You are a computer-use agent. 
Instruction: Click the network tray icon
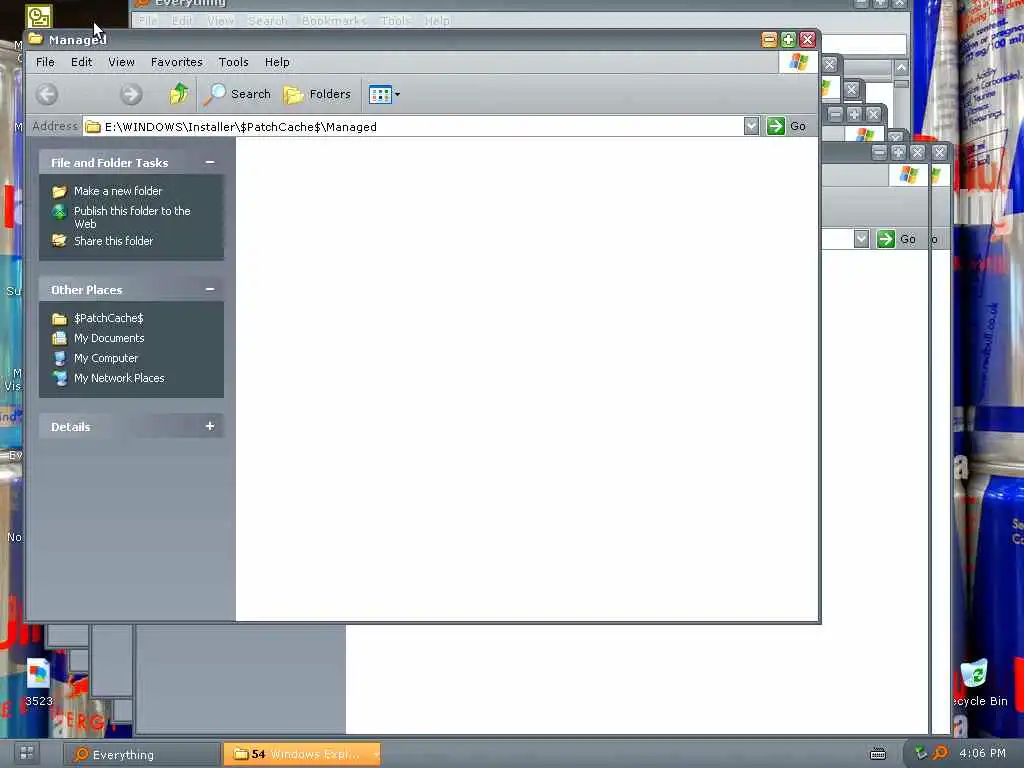tap(921, 753)
